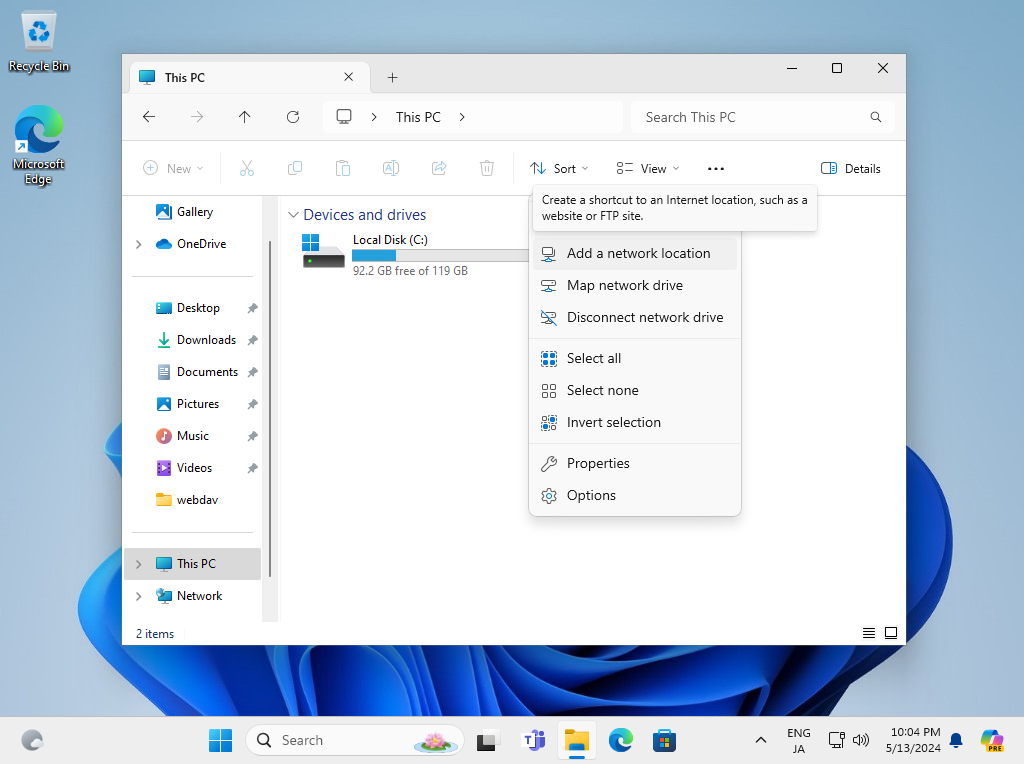
Task: Click the navigation pane scrollbar
Action: pos(270,410)
